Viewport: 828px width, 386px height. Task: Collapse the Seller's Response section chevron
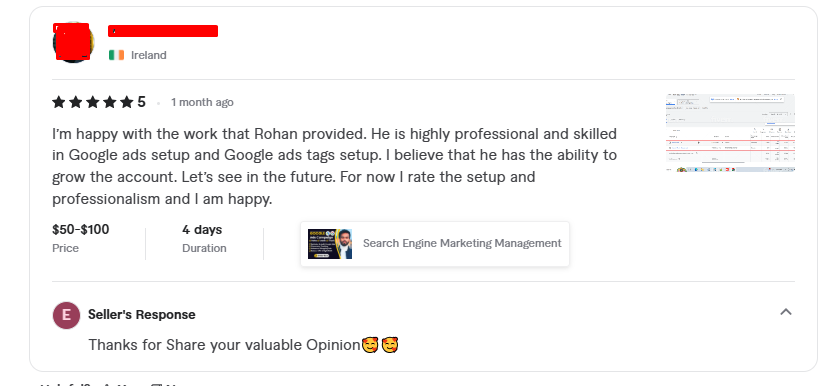[x=786, y=312]
